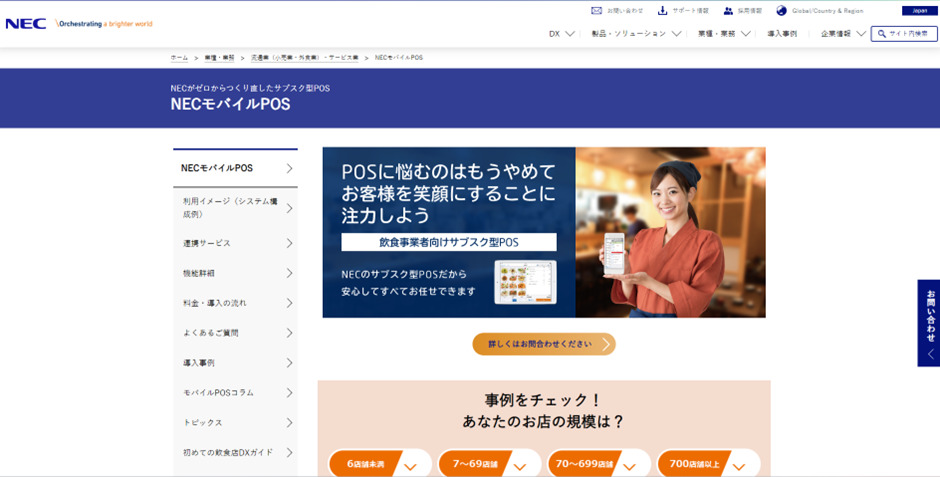Viewport: 940px width, 477px height.
Task: Select 連携サービス in the sidebar
Action: pyautogui.click(x=236, y=243)
